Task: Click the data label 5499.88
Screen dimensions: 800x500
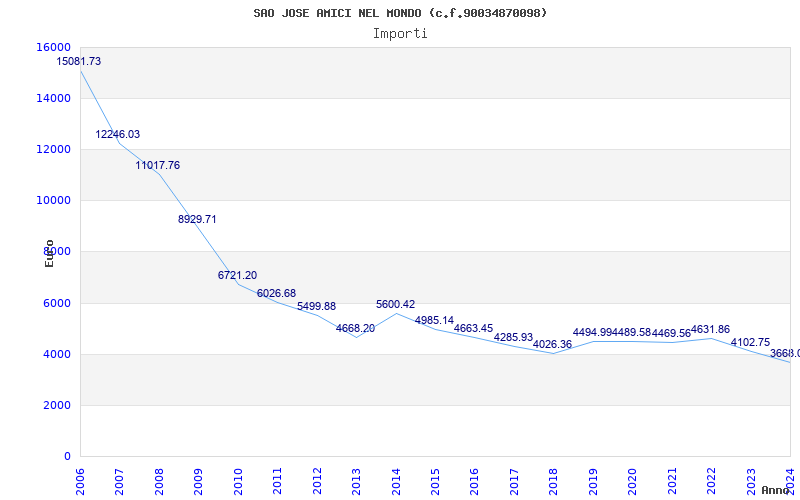Action: [x=316, y=306]
